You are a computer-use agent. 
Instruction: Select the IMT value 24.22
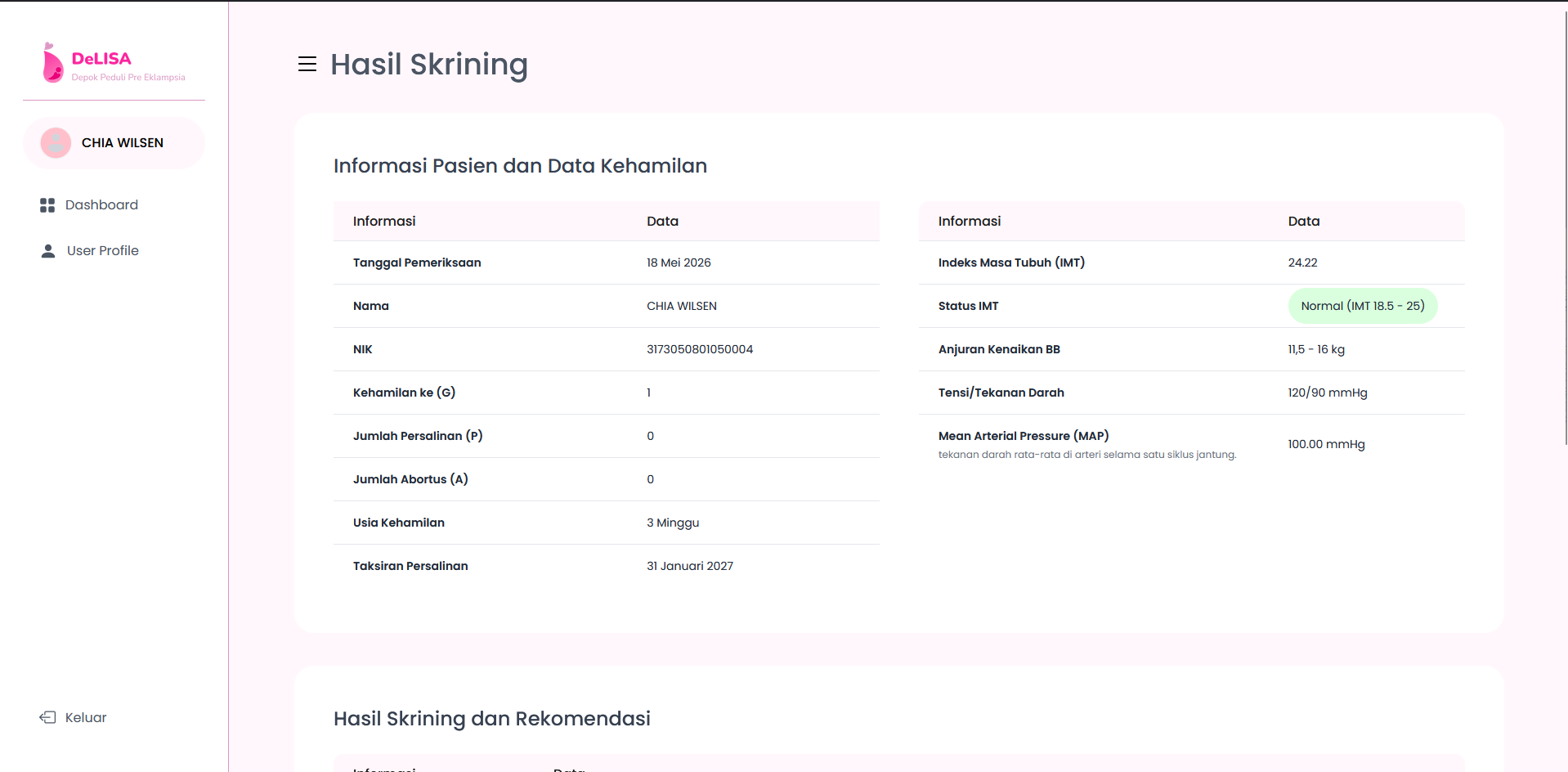tap(1303, 263)
